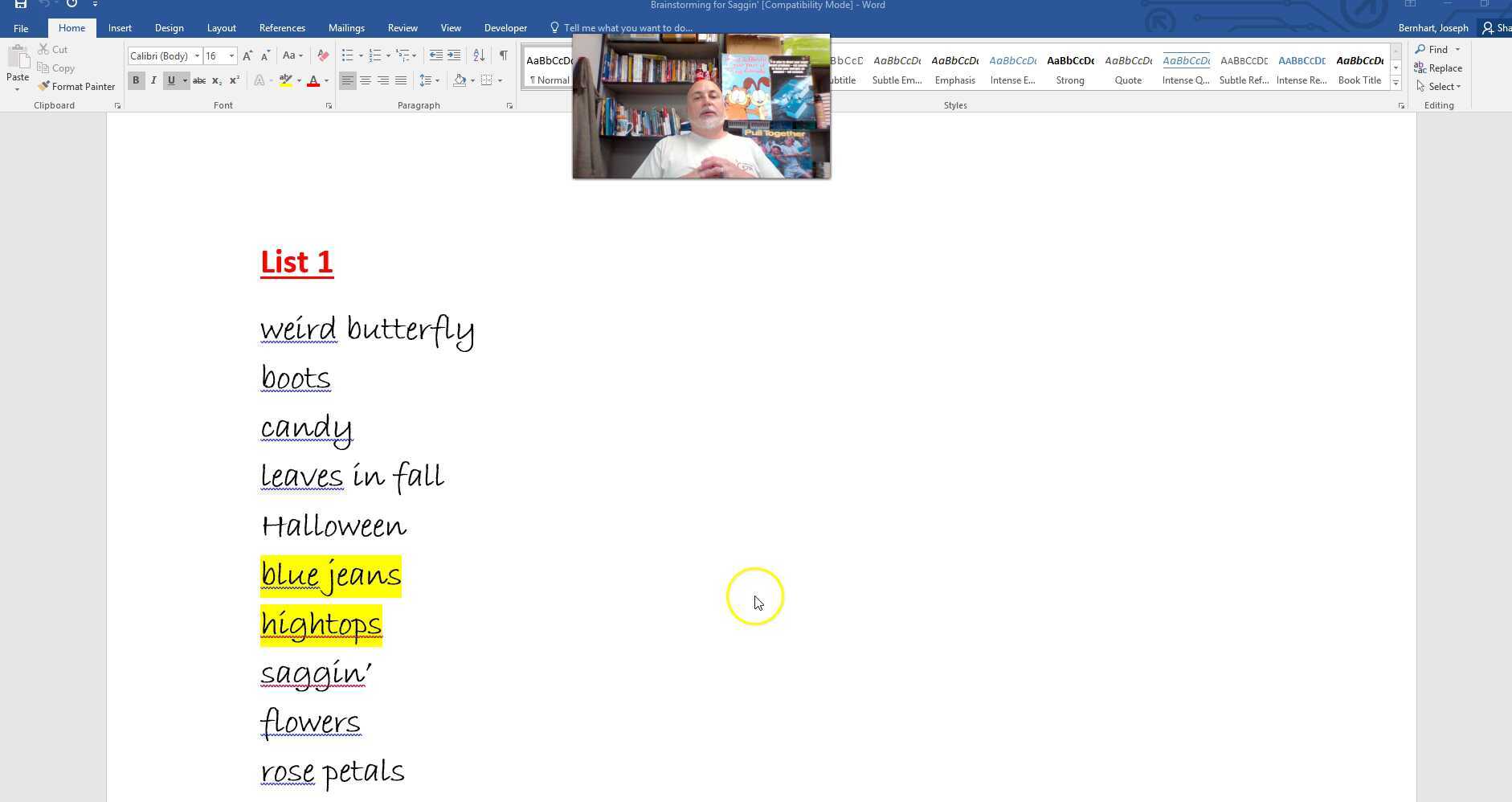Click the Clear All Formatting icon
Screen dimensions: 1512x802
point(322,55)
